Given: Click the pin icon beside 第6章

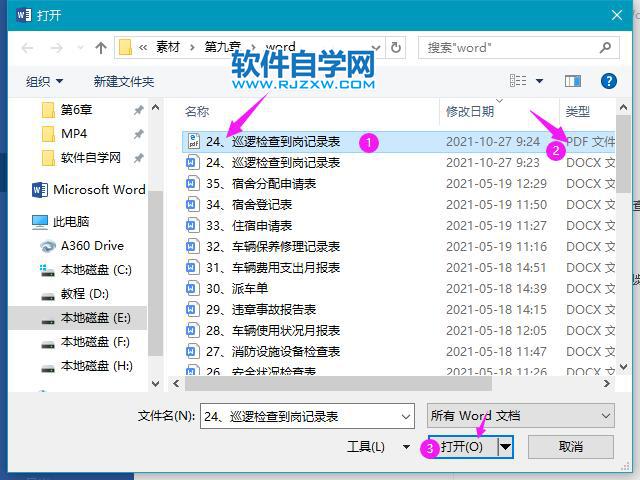Looking at the screenshot, I should point(139,110).
